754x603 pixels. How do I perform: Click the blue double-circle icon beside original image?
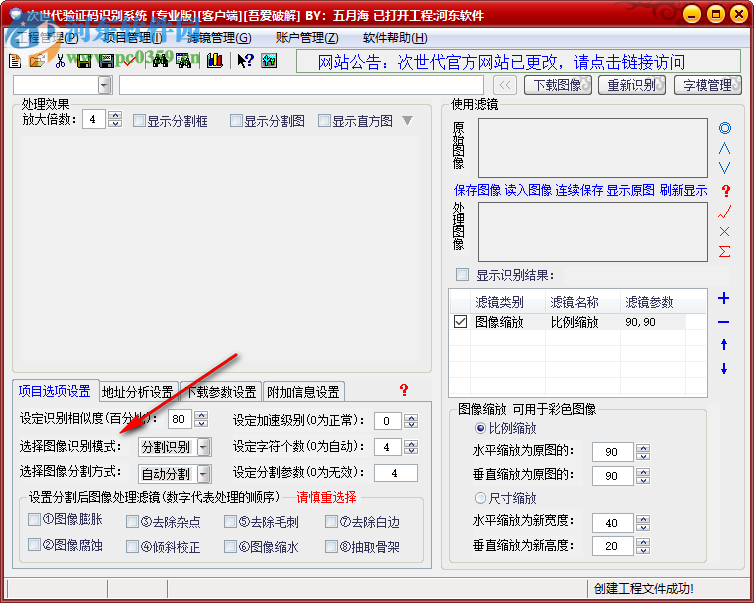(x=725, y=127)
